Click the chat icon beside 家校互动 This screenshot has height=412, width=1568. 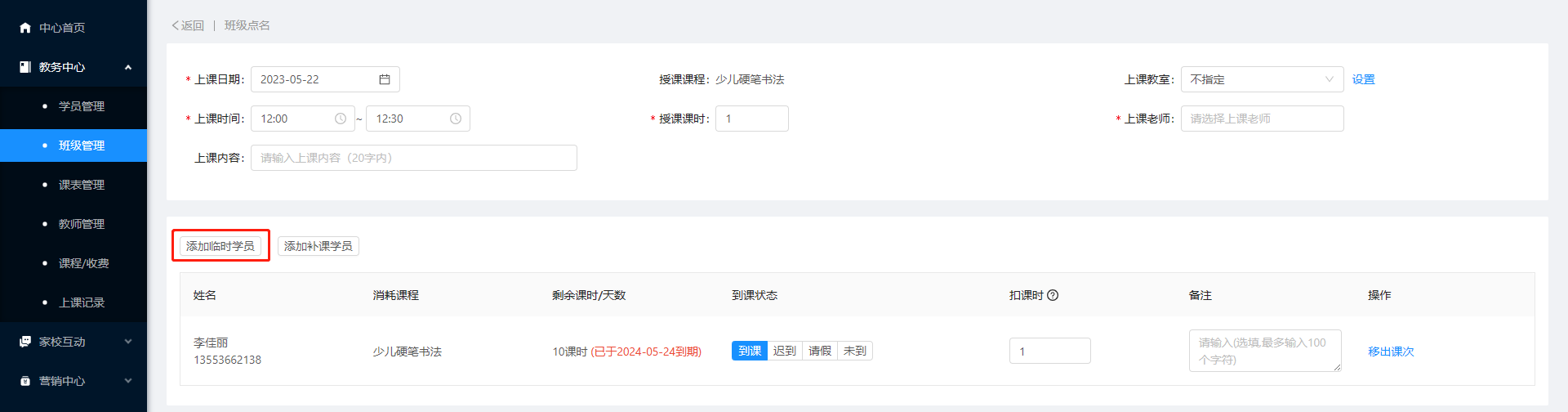25,342
